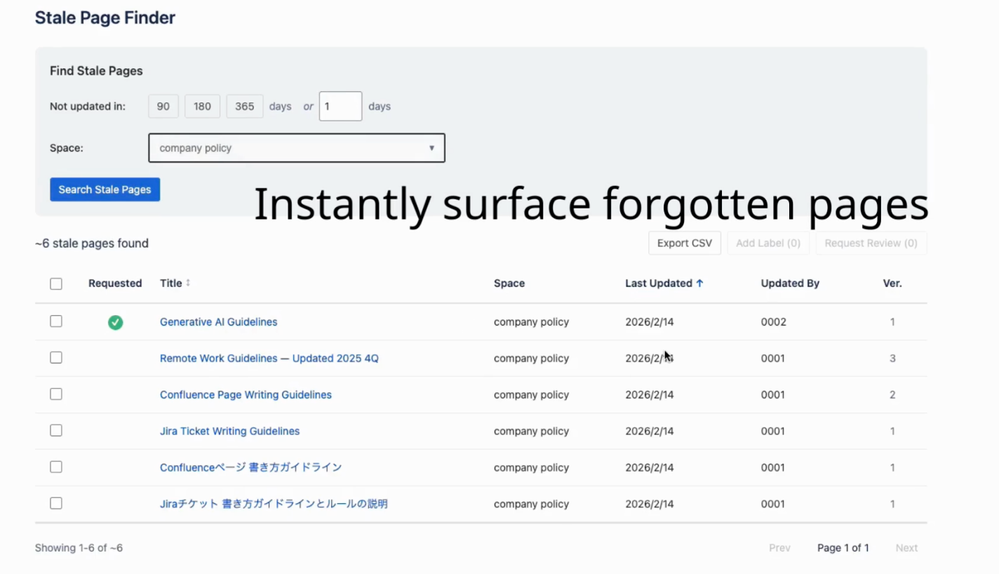This screenshot has height=574, width=999.
Task: Check the Confluence Page Writing Guidelines row checkbox
Action: point(56,394)
